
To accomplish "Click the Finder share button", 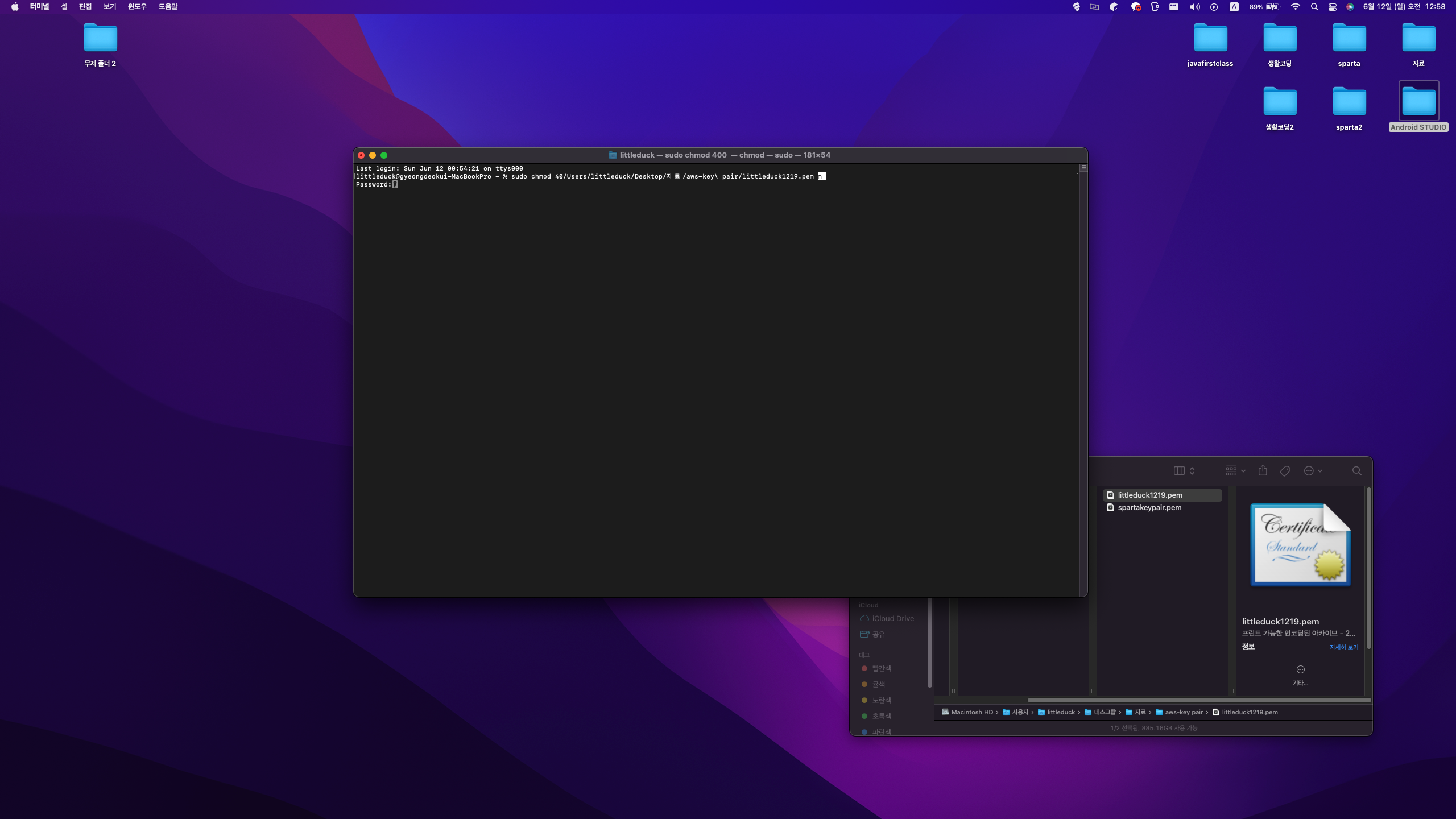I will coord(1263,470).
